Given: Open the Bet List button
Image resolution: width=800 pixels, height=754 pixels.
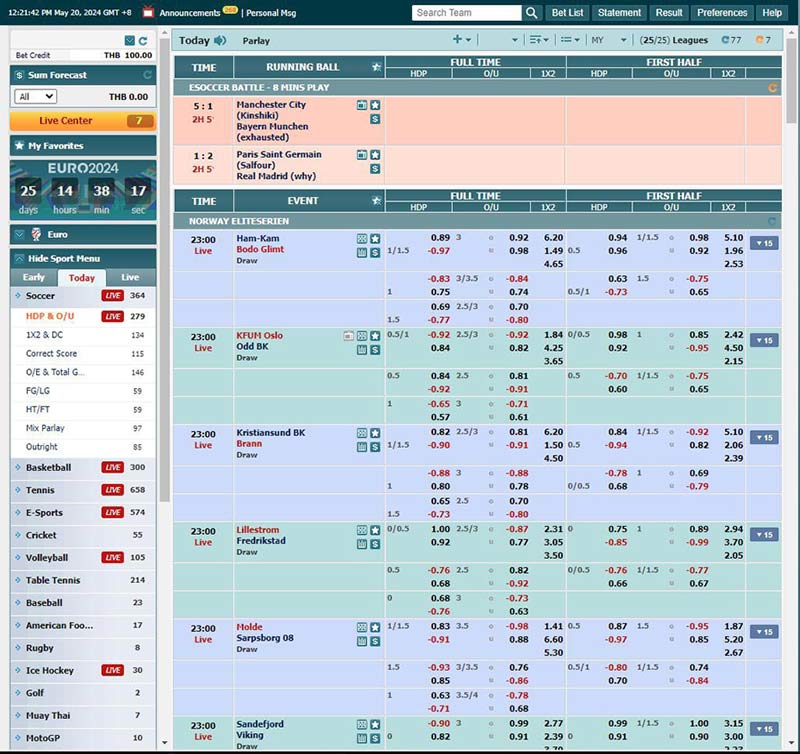Looking at the screenshot, I should [568, 13].
